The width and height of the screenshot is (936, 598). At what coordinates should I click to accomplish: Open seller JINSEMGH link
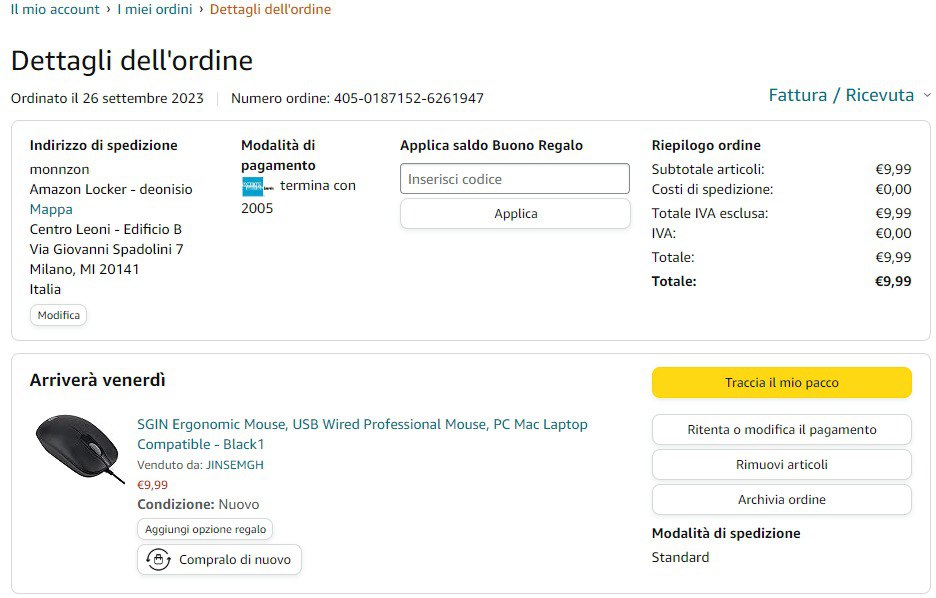(235, 465)
